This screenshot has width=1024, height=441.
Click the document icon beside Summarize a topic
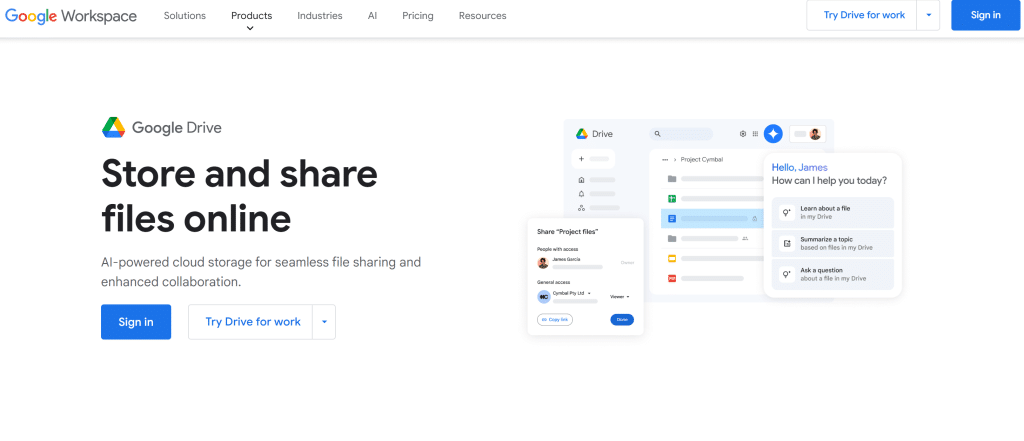[787, 244]
